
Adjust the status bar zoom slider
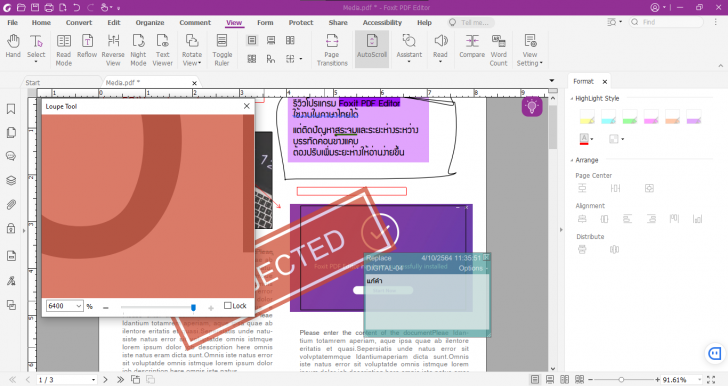click(x=621, y=379)
